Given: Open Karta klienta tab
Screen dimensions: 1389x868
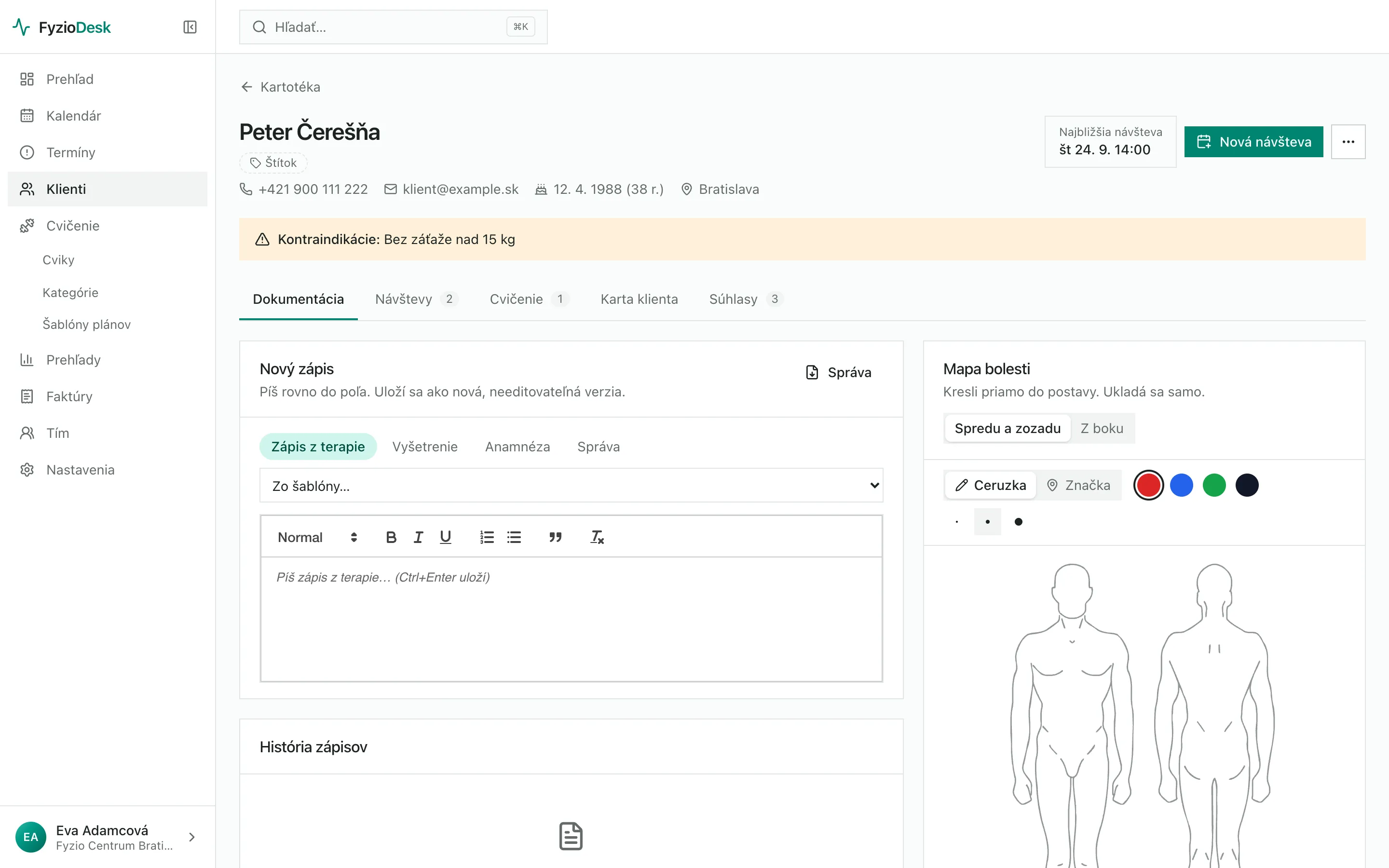Looking at the screenshot, I should (x=639, y=299).
